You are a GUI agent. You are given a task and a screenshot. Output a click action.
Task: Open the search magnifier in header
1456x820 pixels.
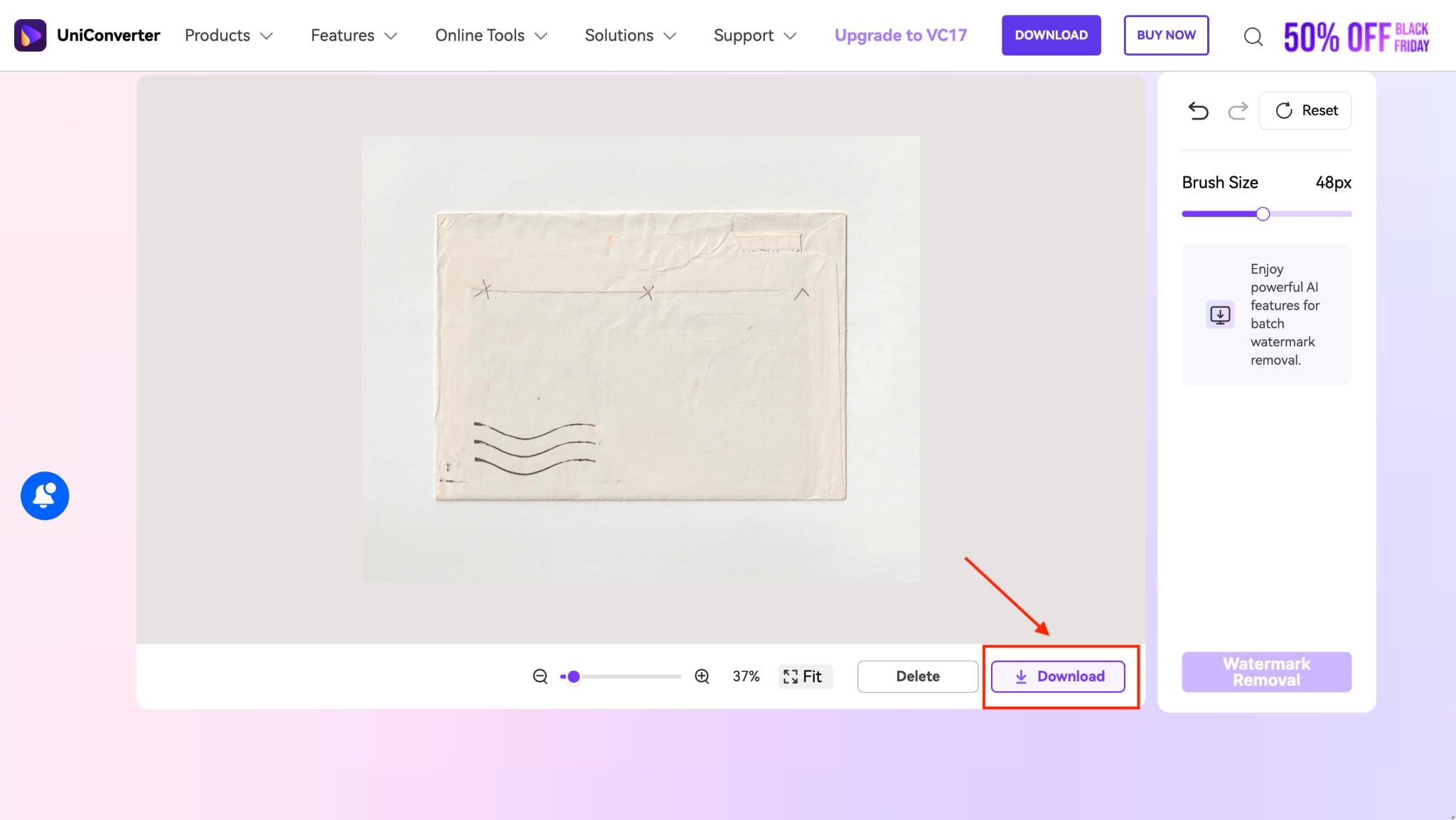click(1253, 36)
